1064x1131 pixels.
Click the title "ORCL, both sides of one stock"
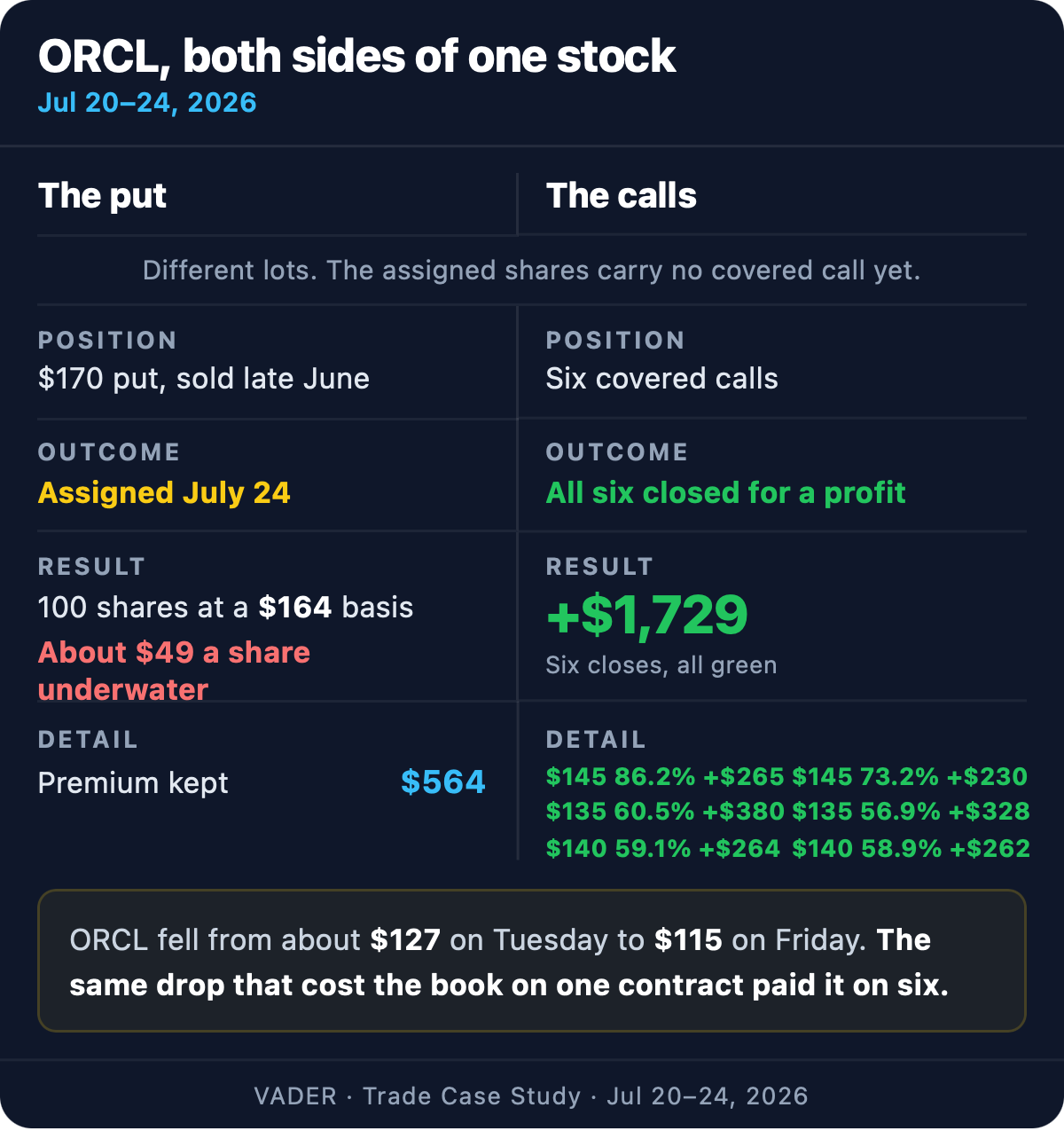(x=356, y=57)
